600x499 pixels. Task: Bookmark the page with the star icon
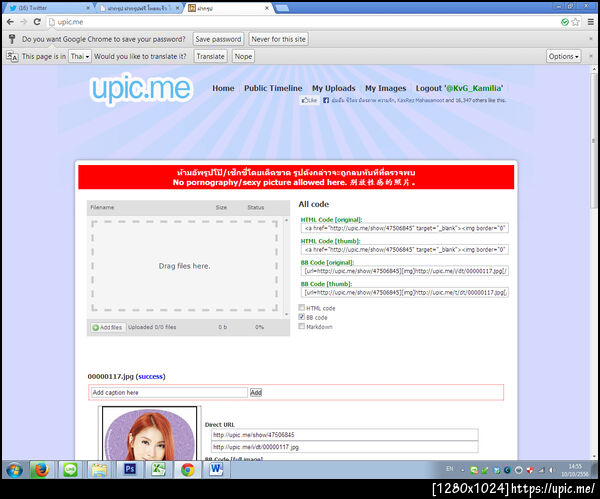pyautogui.click(x=576, y=22)
